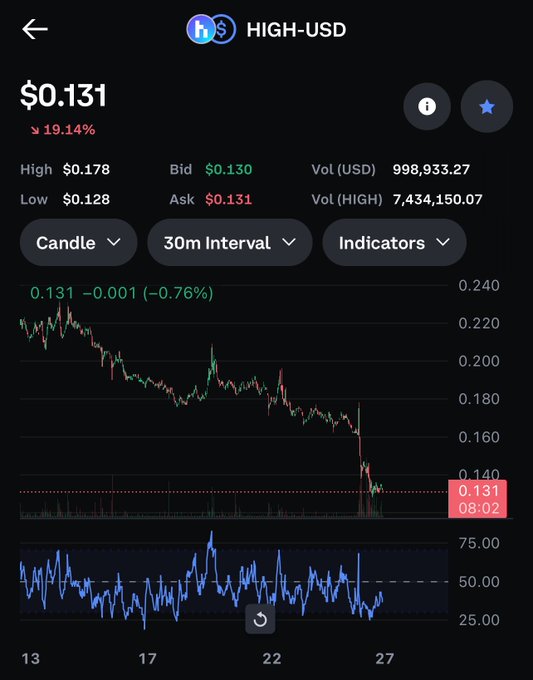Reset the chart view with the undo icon
The image size is (533, 680).
click(260, 619)
